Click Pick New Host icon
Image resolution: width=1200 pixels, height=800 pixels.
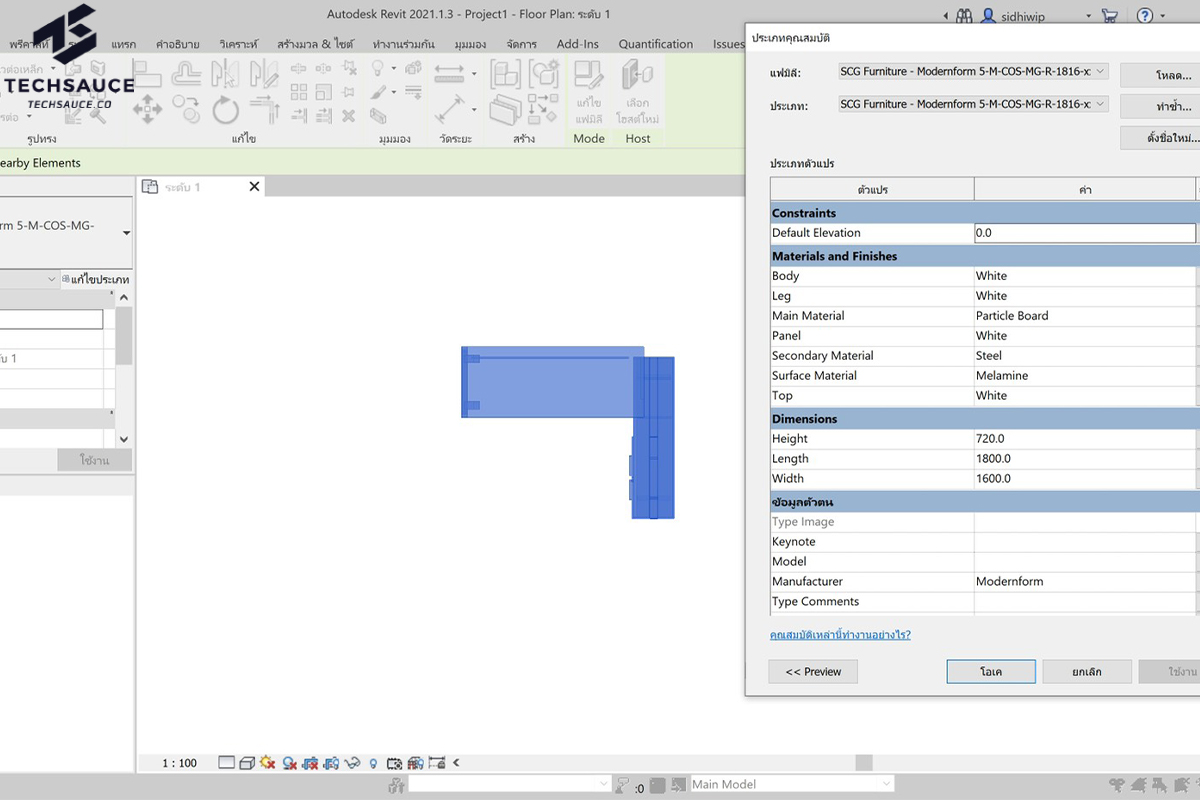click(x=638, y=90)
